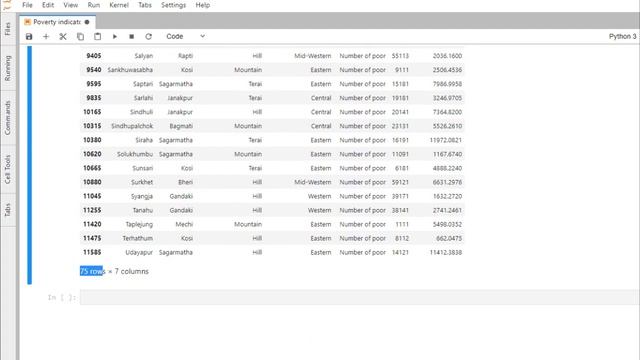Viewport: 640px width, 360px height.
Task: Click the Solukhumbu district cell
Action: (135, 154)
